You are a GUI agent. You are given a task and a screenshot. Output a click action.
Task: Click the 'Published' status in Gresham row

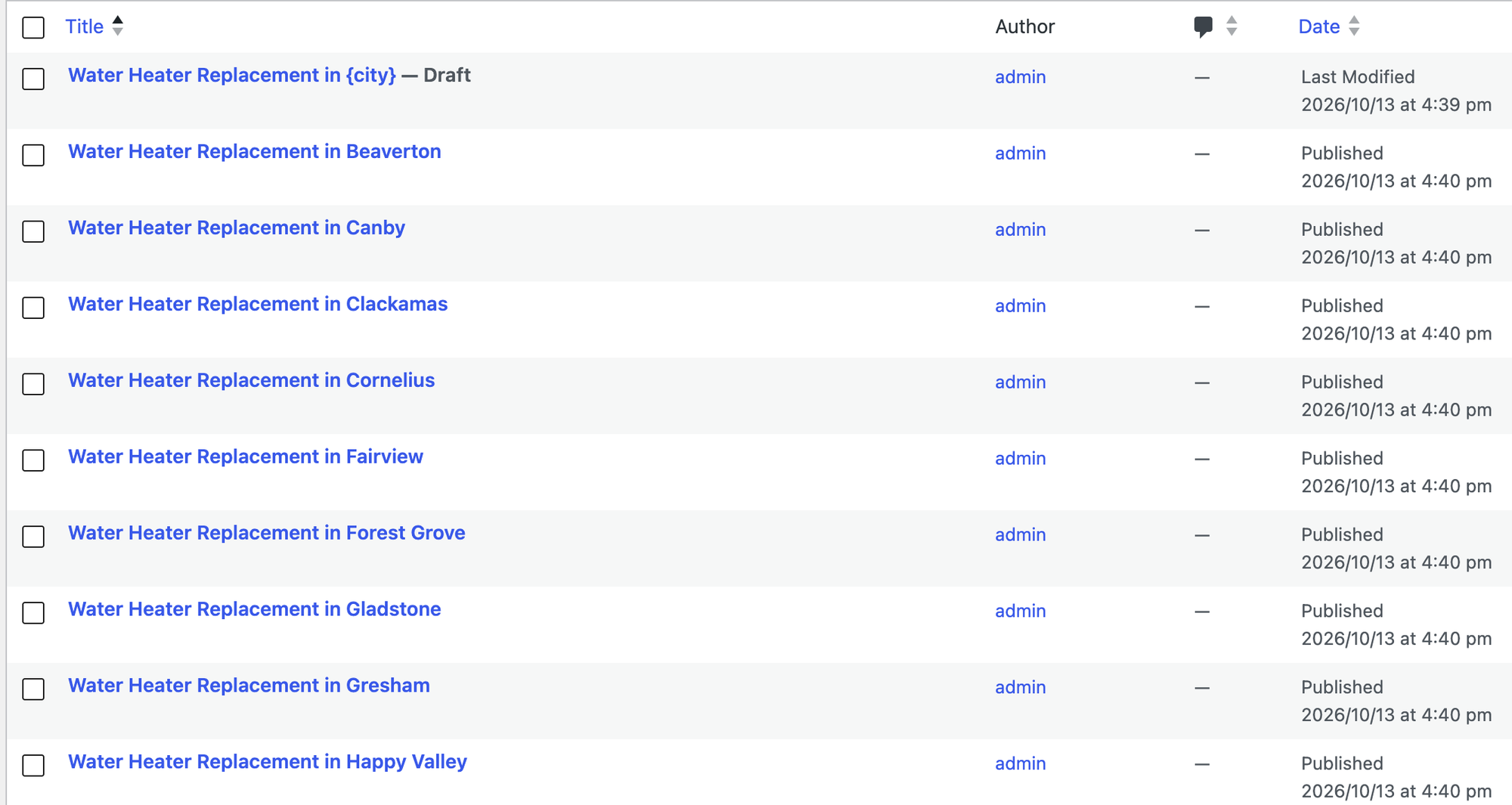click(1342, 688)
